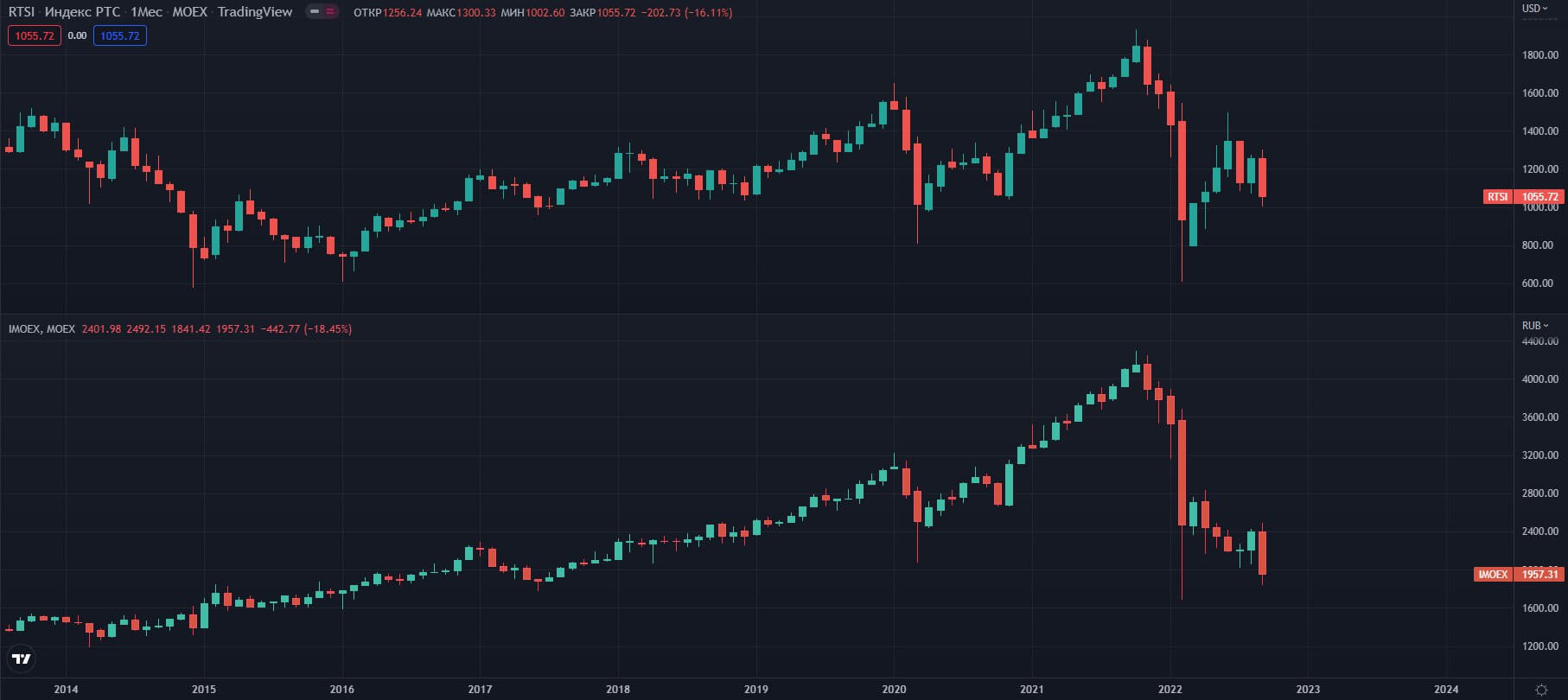The height and width of the screenshot is (700, 1568).
Task: Click the 1957.31 price scale tag
Action: point(1539,575)
